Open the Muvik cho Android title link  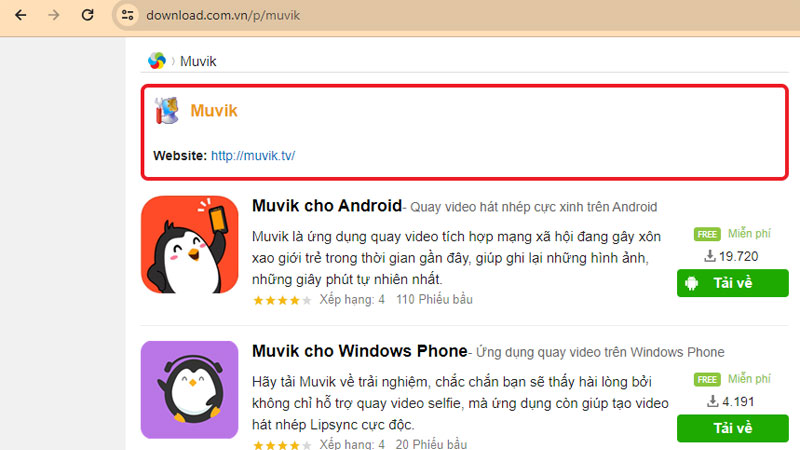click(x=327, y=206)
